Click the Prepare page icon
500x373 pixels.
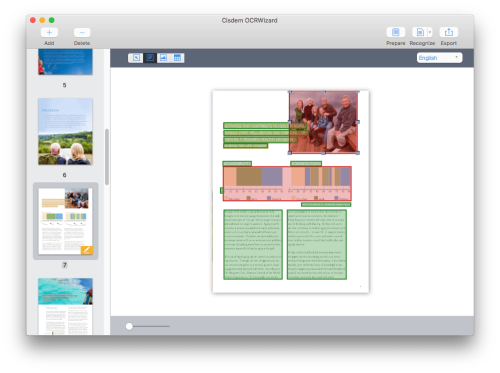coord(396,32)
